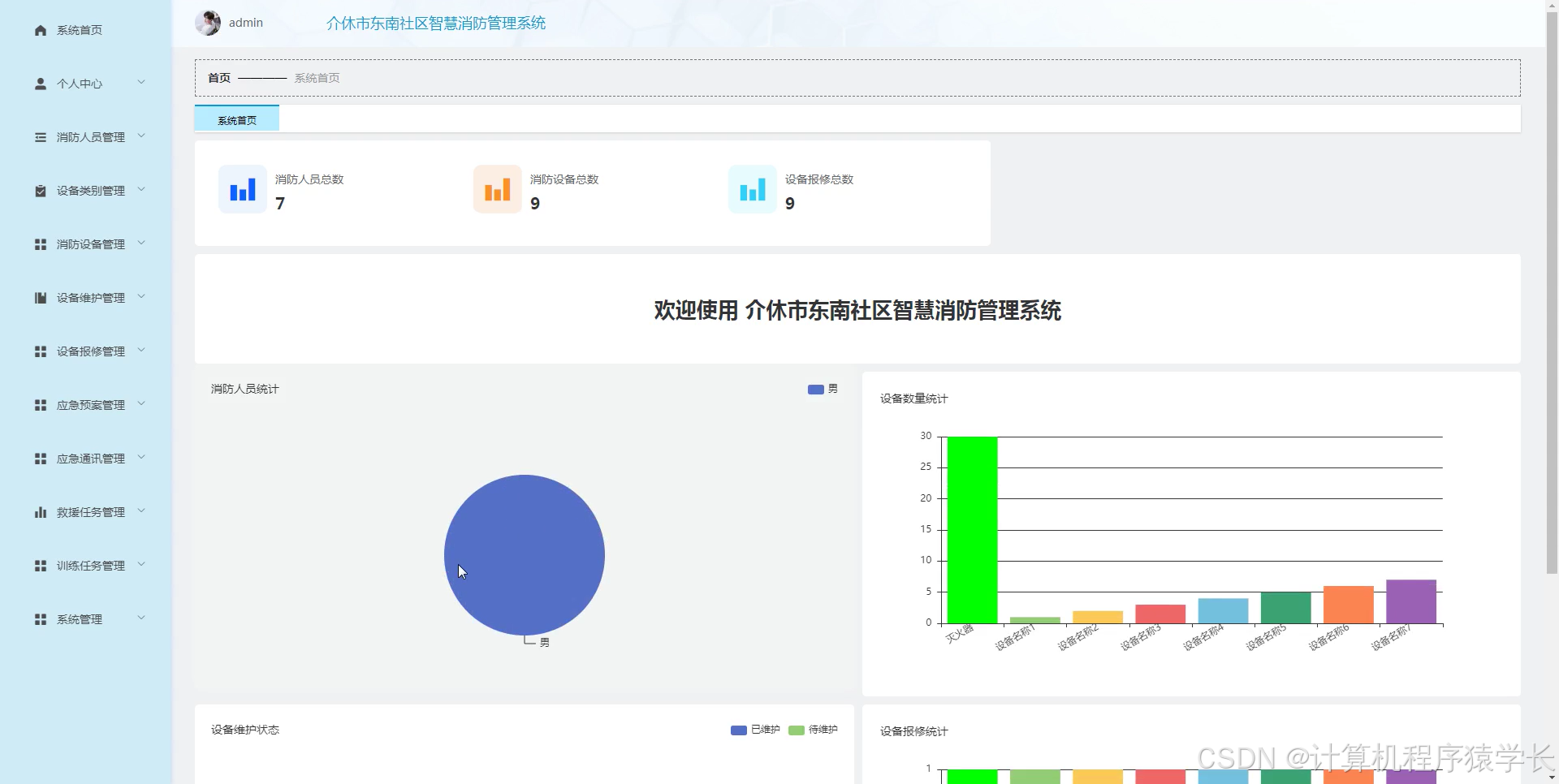
Task: Click the grid icon for 消防设备管理
Action: point(41,244)
